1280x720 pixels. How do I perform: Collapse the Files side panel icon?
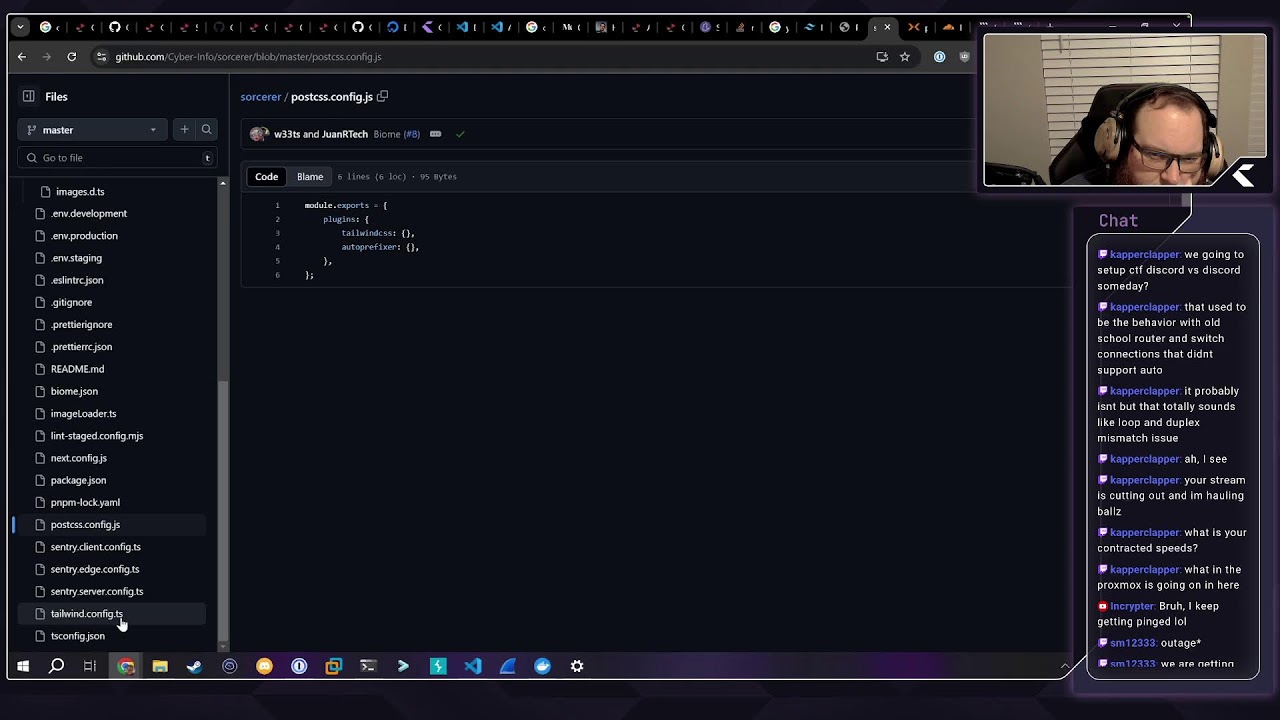(x=29, y=96)
